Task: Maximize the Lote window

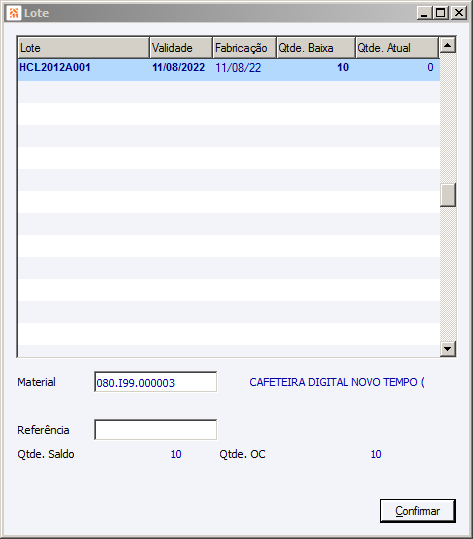Action: [441, 13]
